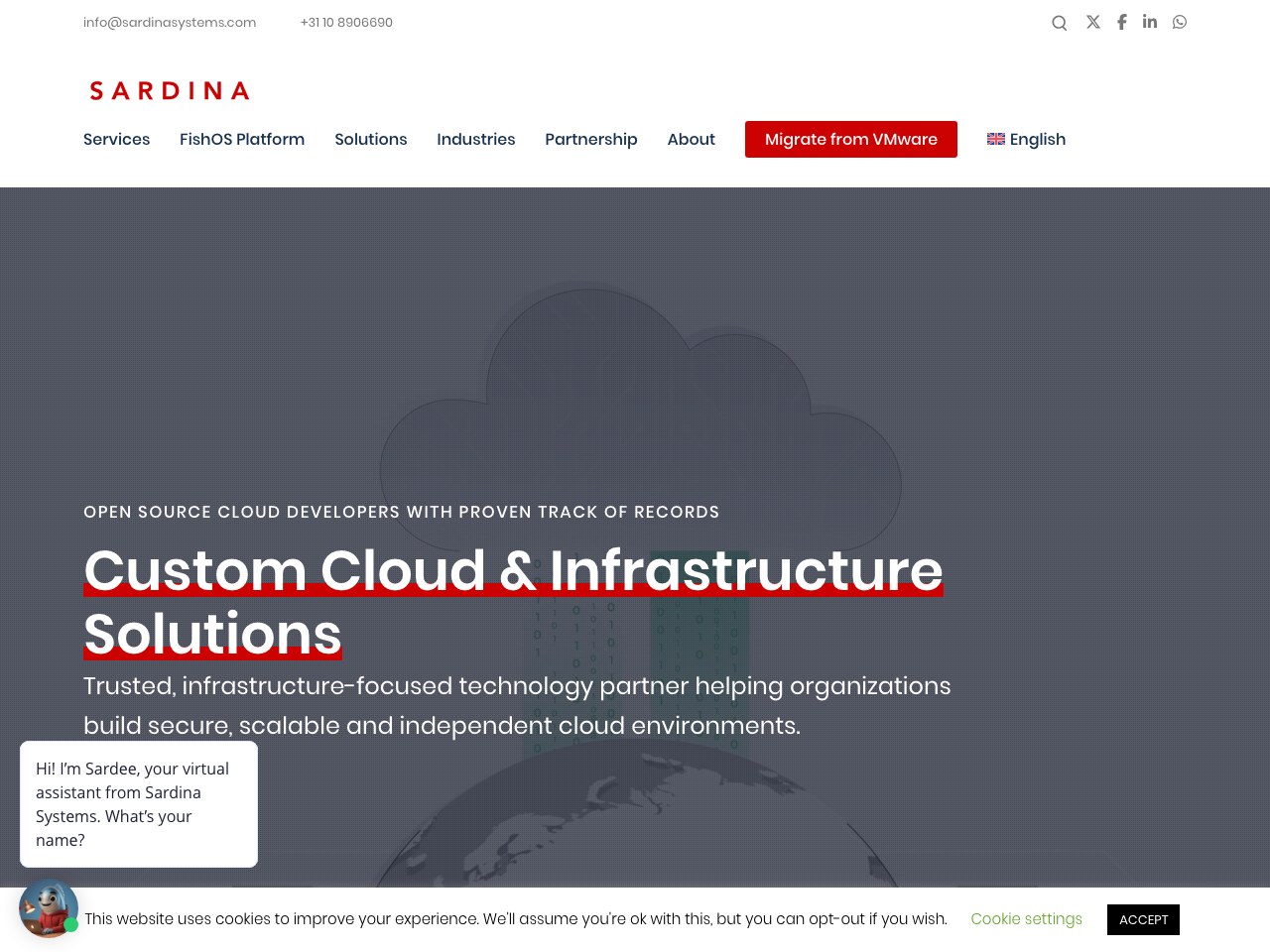Open the LinkedIn social icon
1270x952 pixels.
1149,22
